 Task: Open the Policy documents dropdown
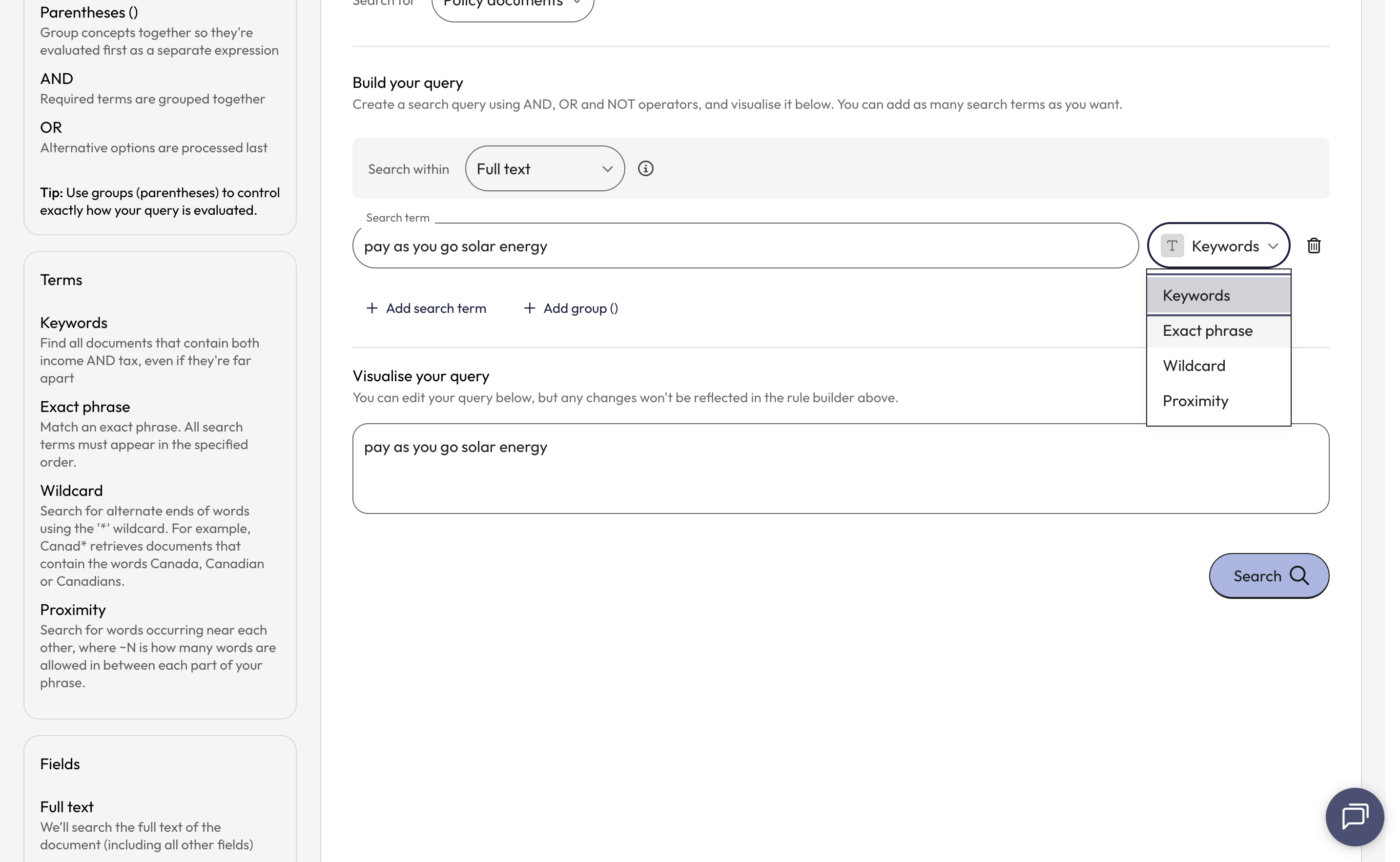pos(513,6)
